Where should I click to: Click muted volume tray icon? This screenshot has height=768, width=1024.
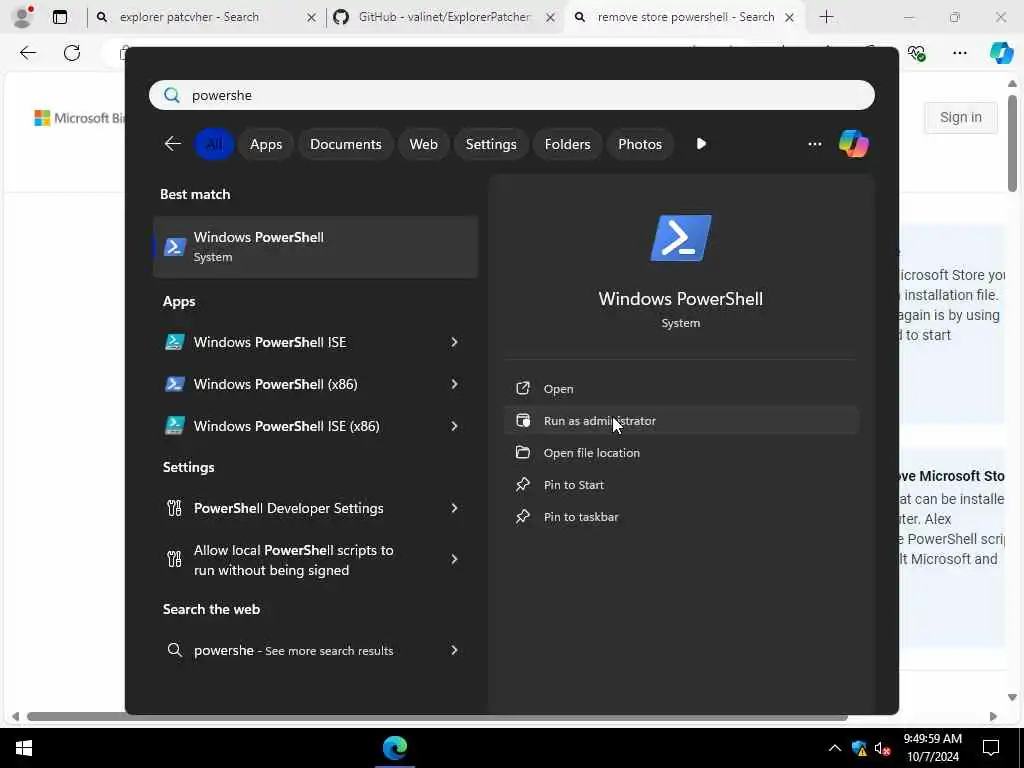[x=882, y=748]
